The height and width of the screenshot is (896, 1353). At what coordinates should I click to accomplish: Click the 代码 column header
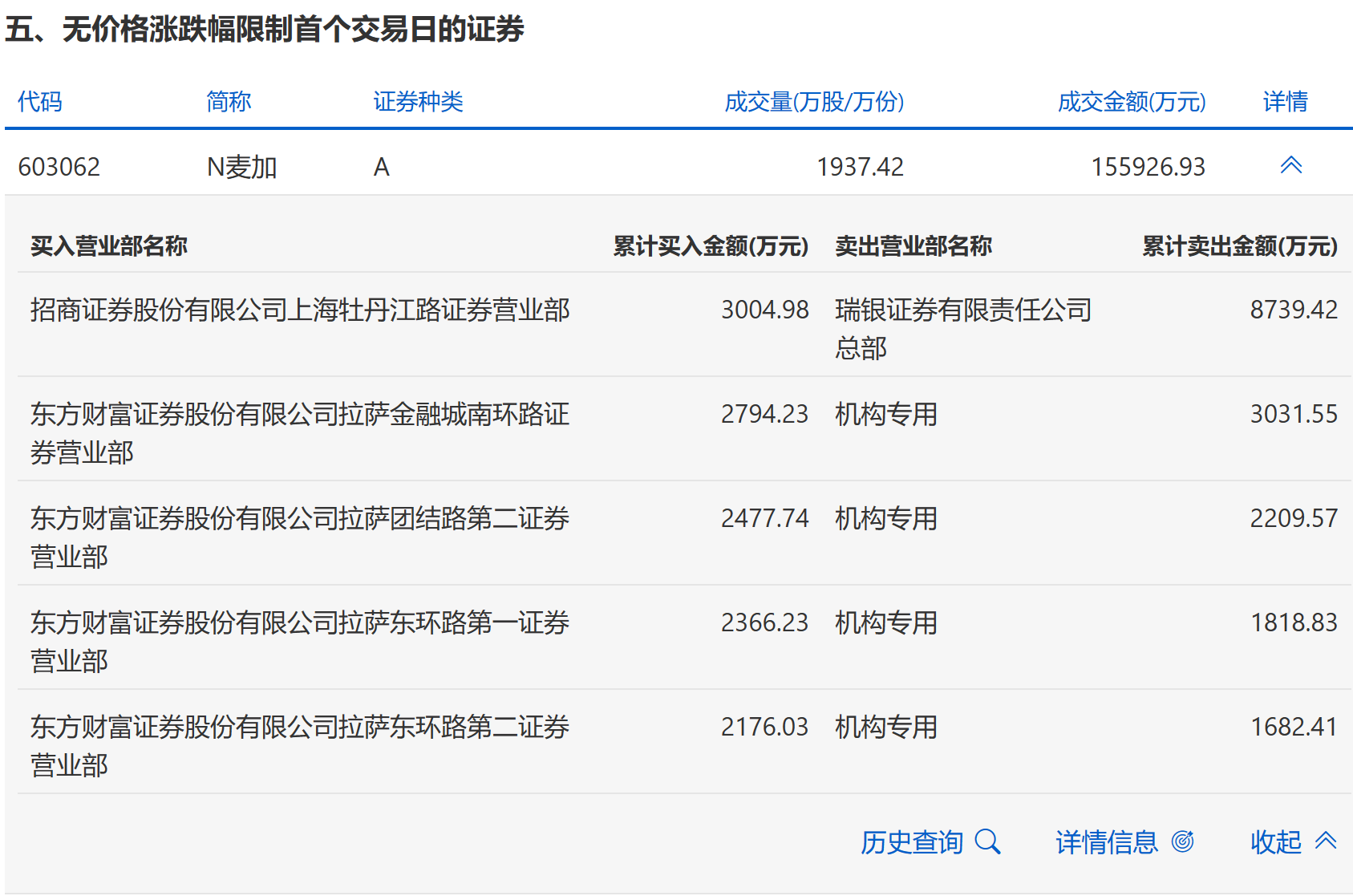tap(39, 102)
